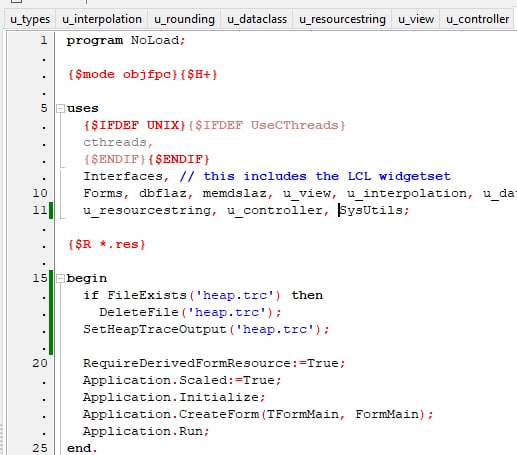The height and width of the screenshot is (455, 517).
Task: Click 'dbflaz' in the uses list
Action: tap(163, 193)
